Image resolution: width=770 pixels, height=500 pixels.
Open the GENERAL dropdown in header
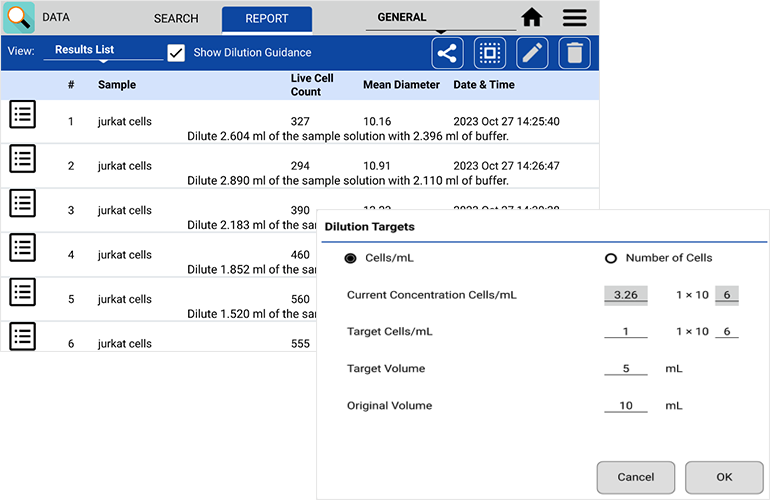pyautogui.click(x=438, y=20)
